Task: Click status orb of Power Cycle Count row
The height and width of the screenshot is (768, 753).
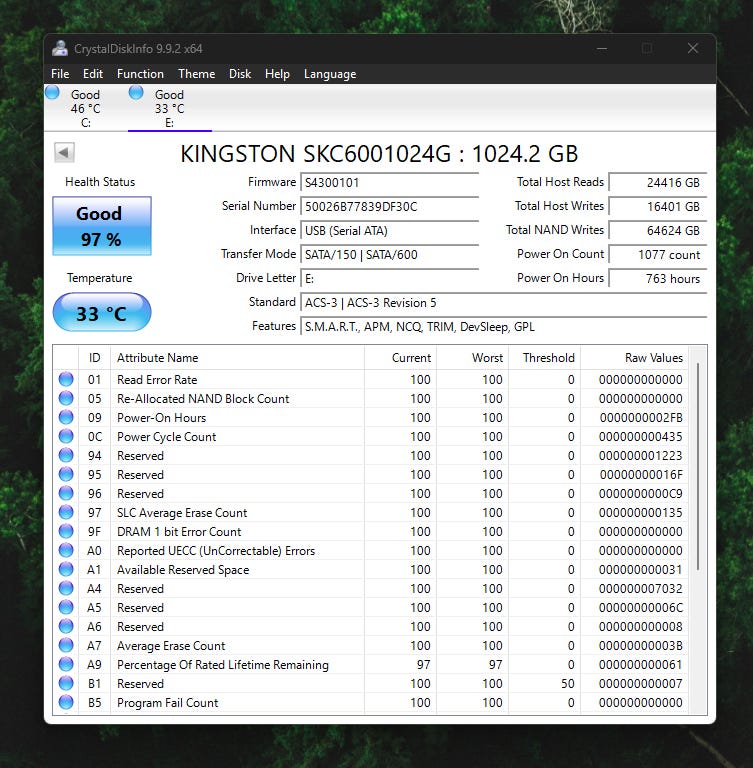Action: point(66,436)
